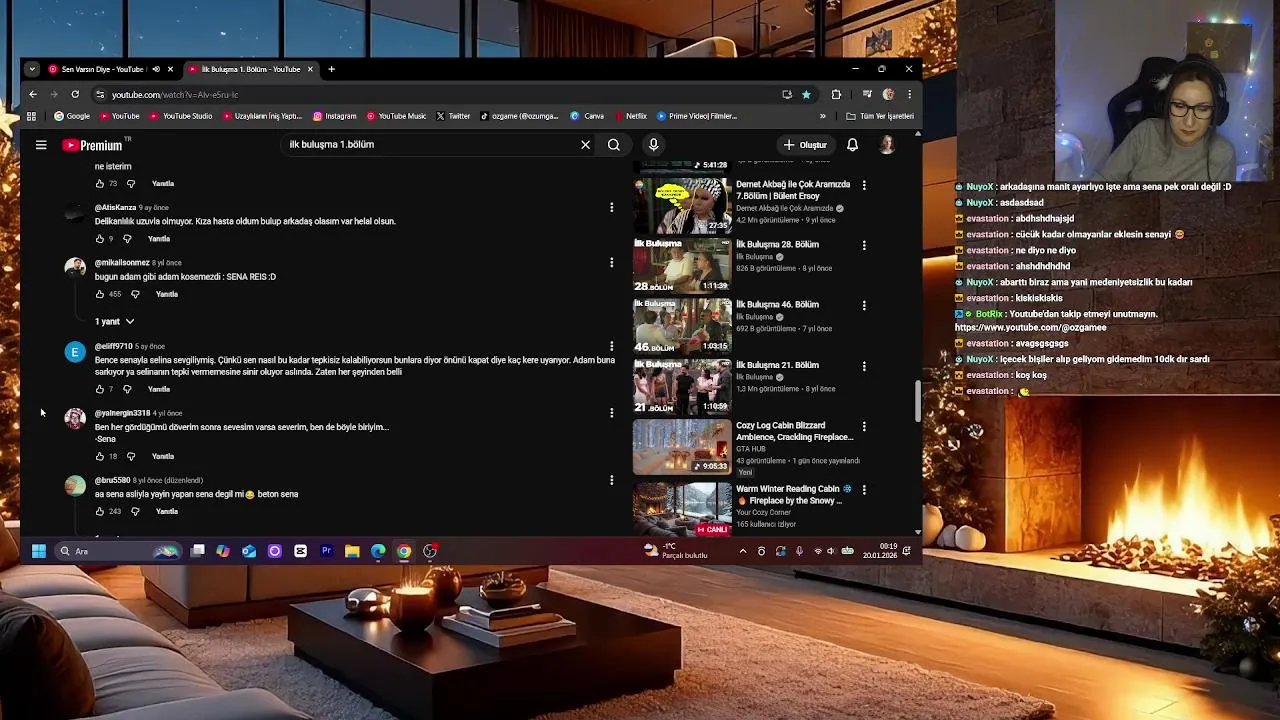The image size is (1280, 720).
Task: Clear the YouTube search box text
Action: pos(585,145)
